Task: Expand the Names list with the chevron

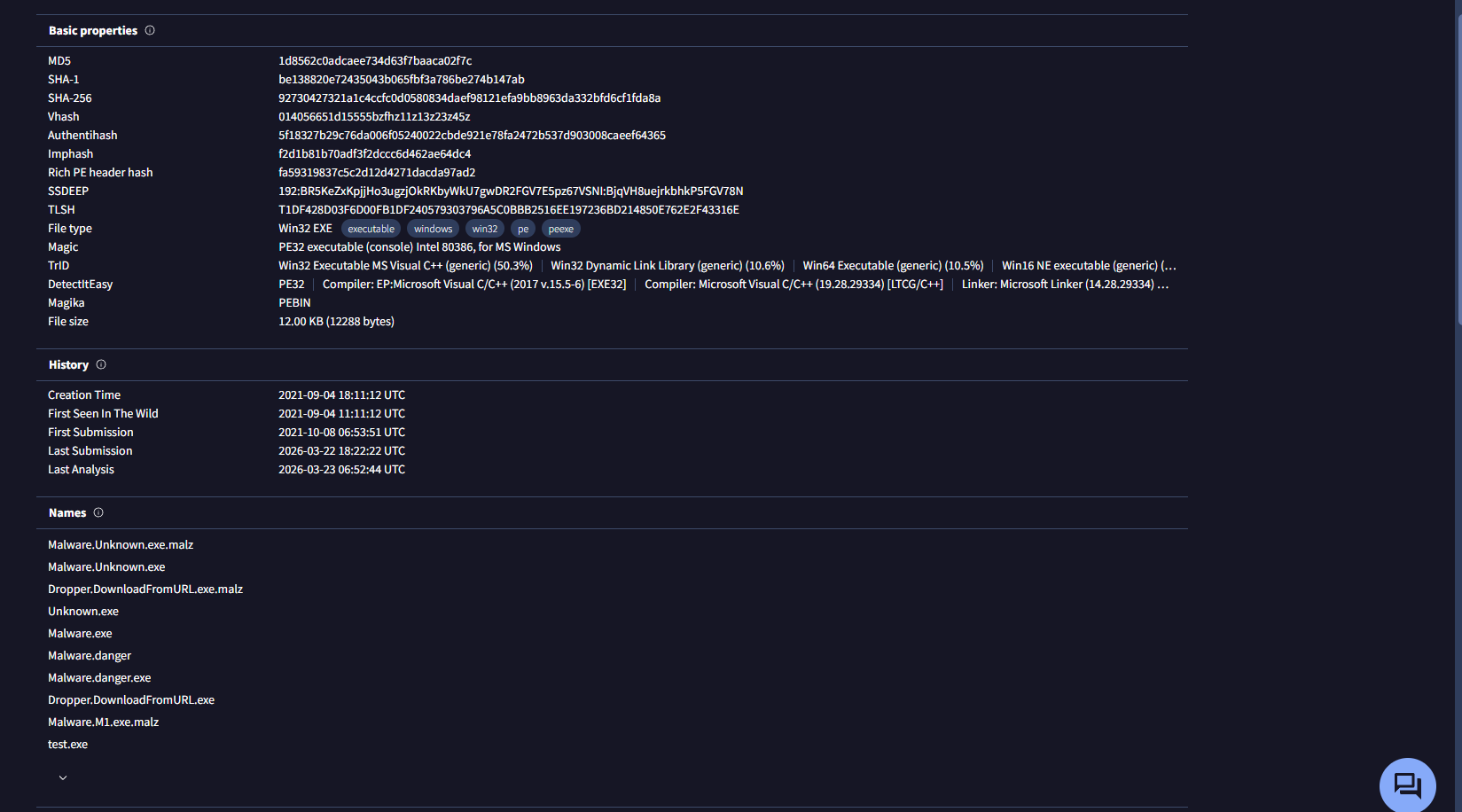Action: click(63, 777)
